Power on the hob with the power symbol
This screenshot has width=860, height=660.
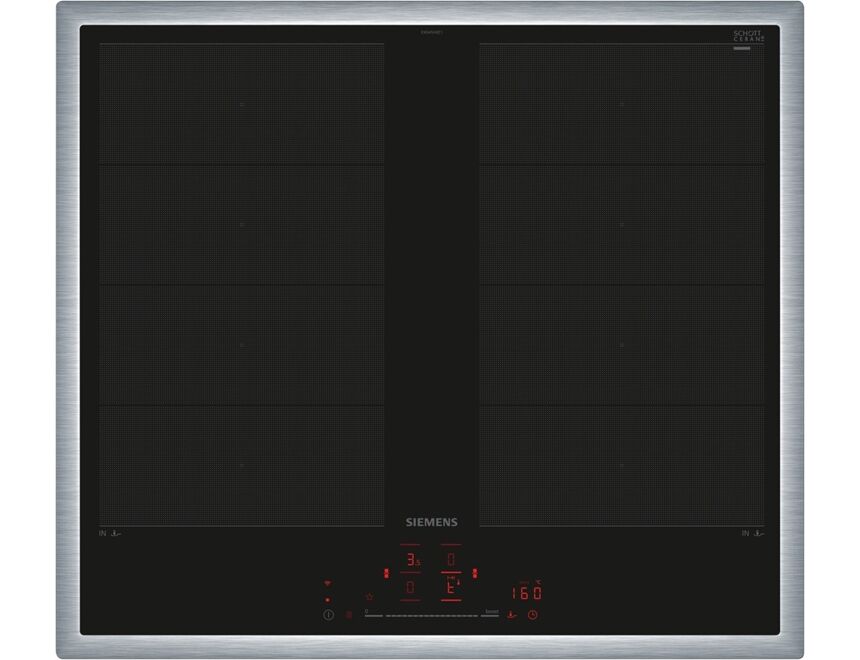[327, 614]
